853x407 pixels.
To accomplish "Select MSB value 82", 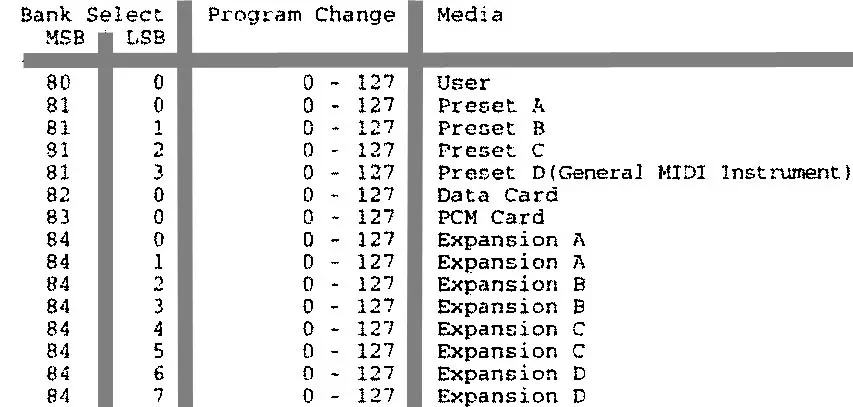I will tap(58, 195).
